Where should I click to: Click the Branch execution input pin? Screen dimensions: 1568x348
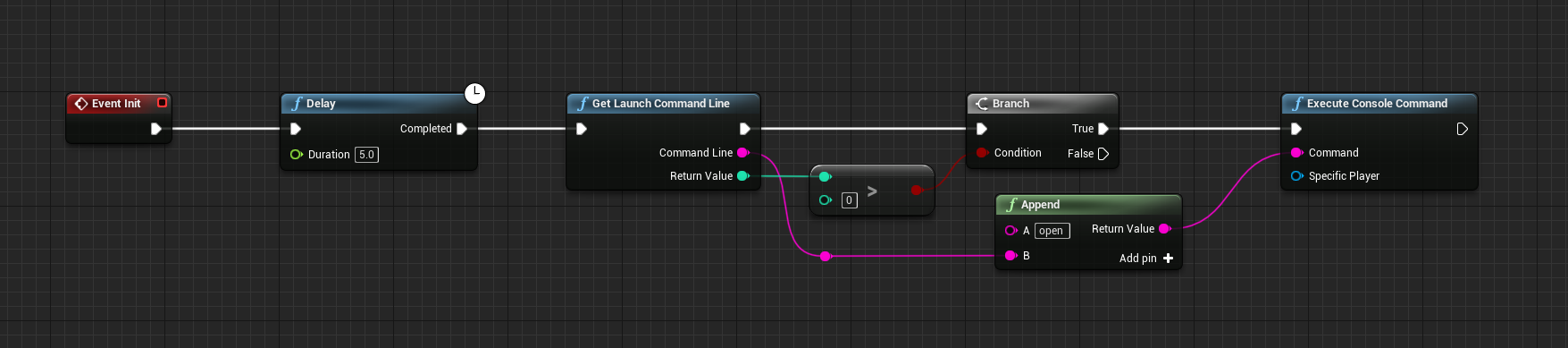click(982, 129)
